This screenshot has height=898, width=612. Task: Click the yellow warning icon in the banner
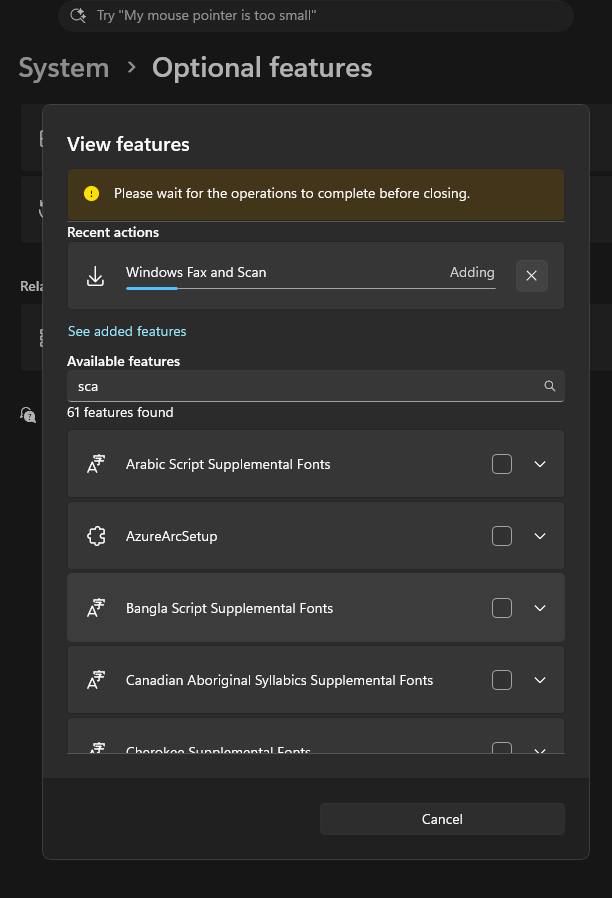[91, 194]
